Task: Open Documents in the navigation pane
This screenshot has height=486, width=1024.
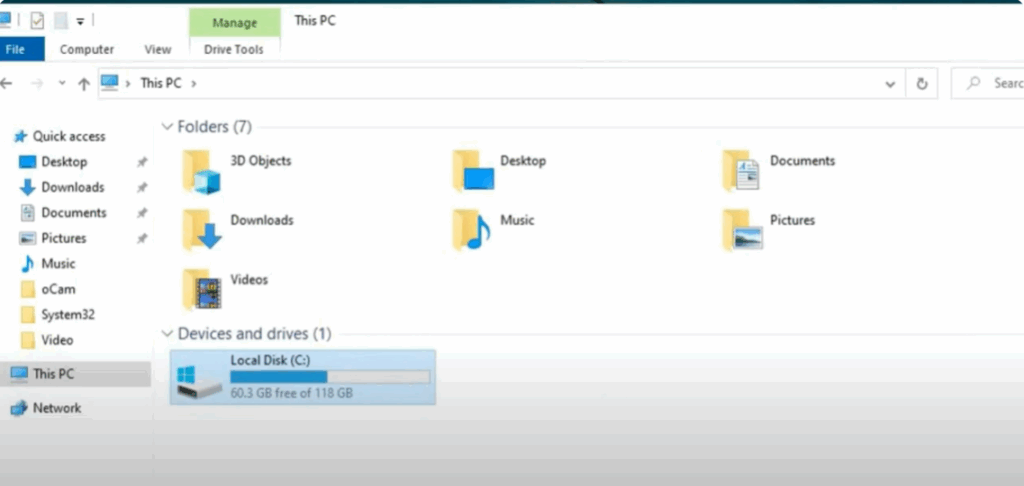Action: (x=74, y=213)
